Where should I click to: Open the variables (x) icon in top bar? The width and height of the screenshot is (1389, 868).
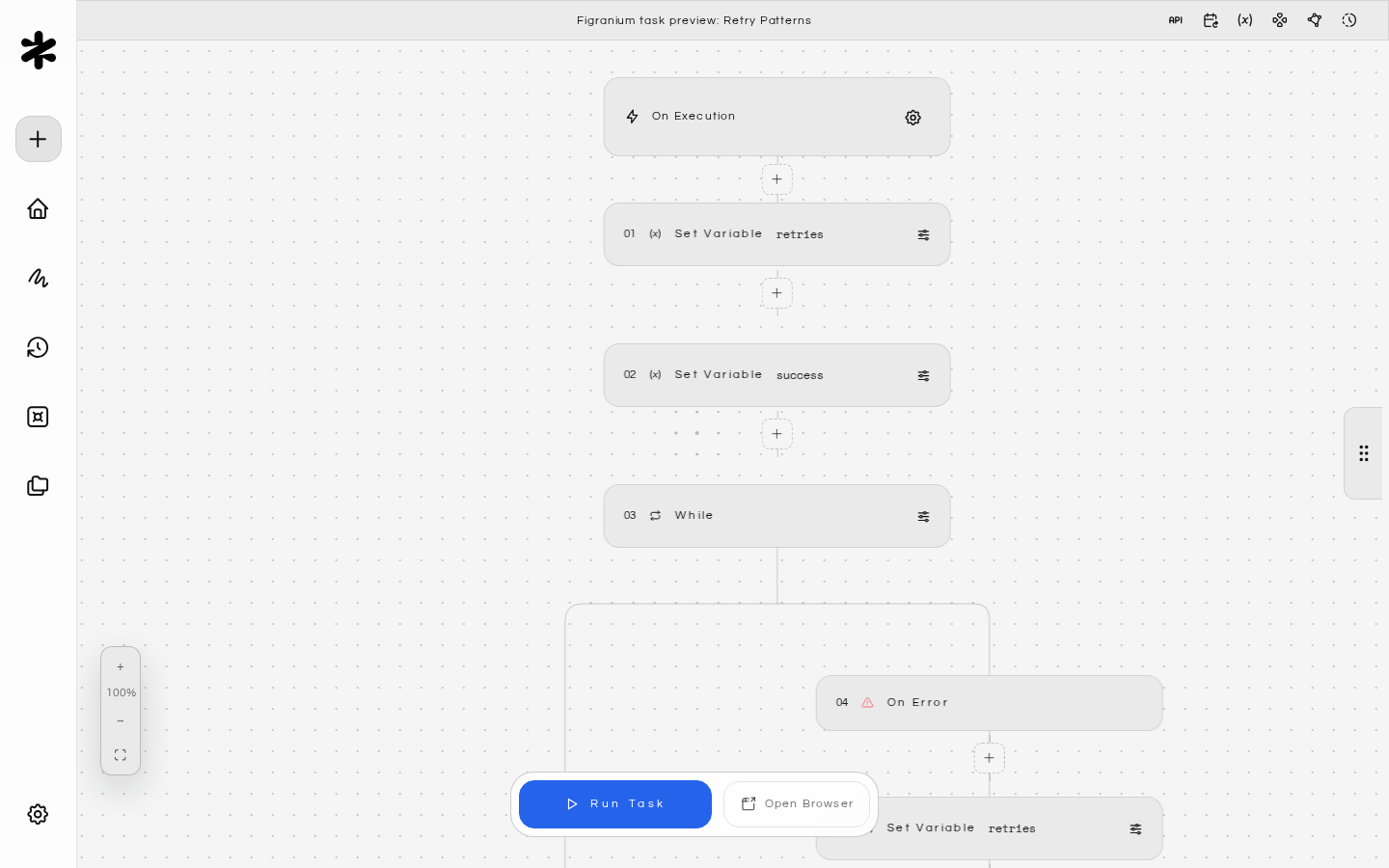[1245, 20]
